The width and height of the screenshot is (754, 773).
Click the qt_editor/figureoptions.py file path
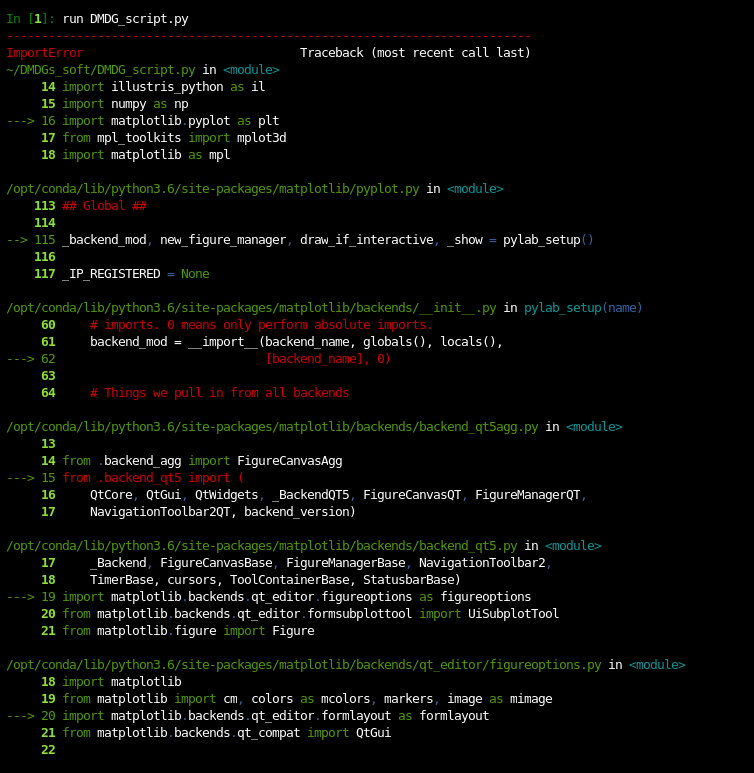coord(303,665)
